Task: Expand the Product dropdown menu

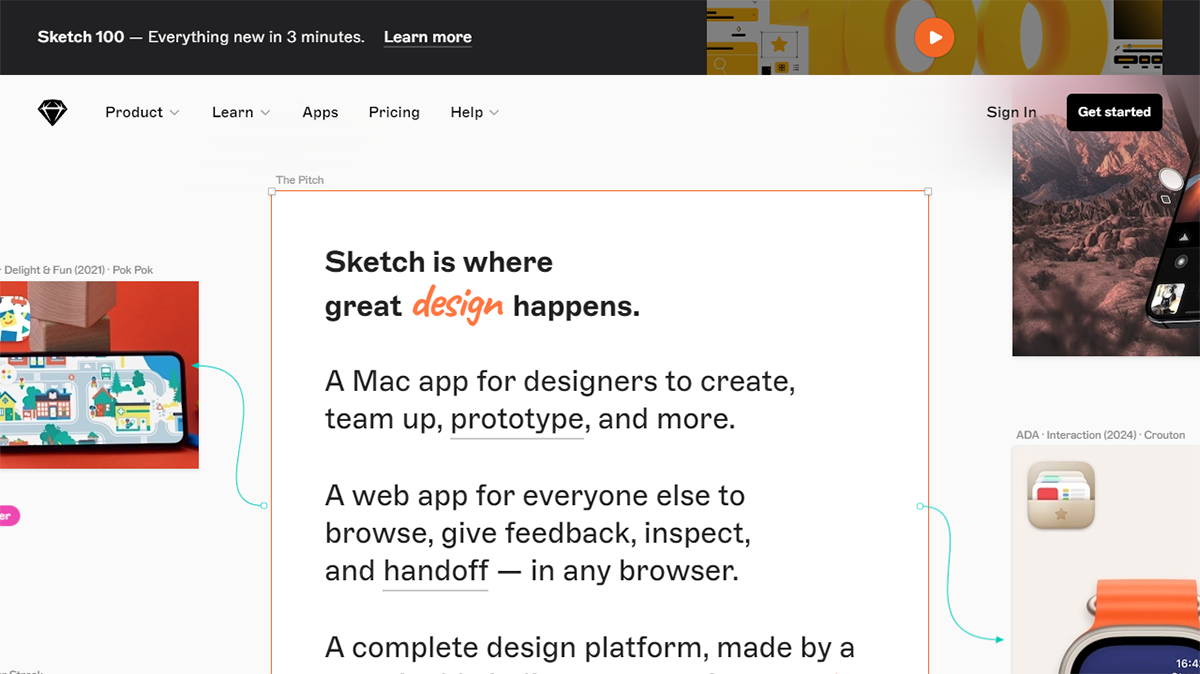Action: coord(142,112)
